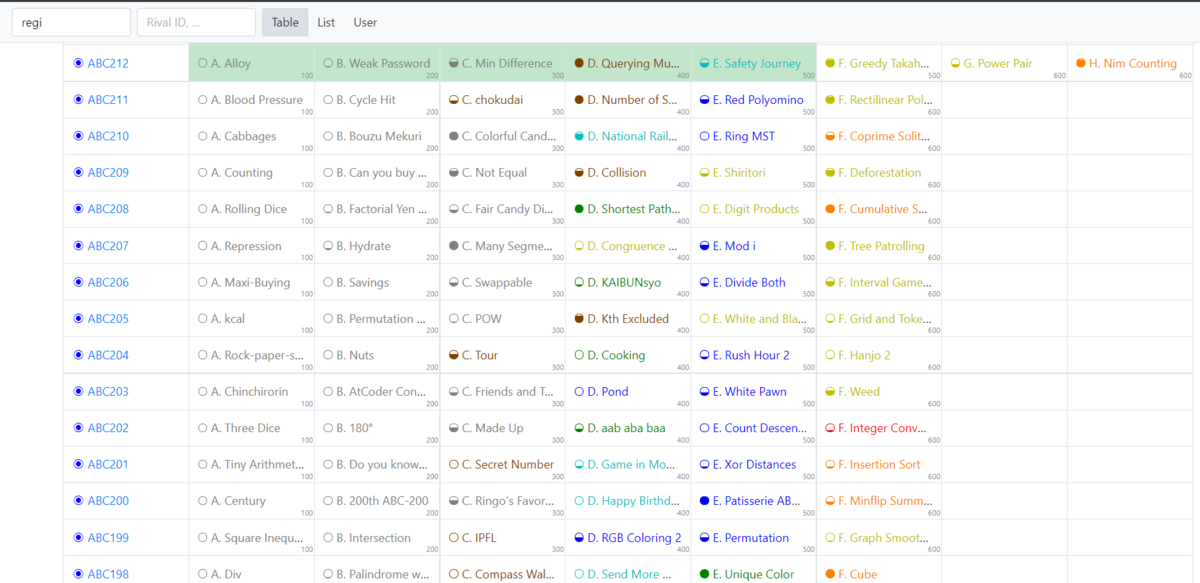1200x583 pixels.
Task: Click the orange difficulty circle of F. Cube
Action: [830, 574]
